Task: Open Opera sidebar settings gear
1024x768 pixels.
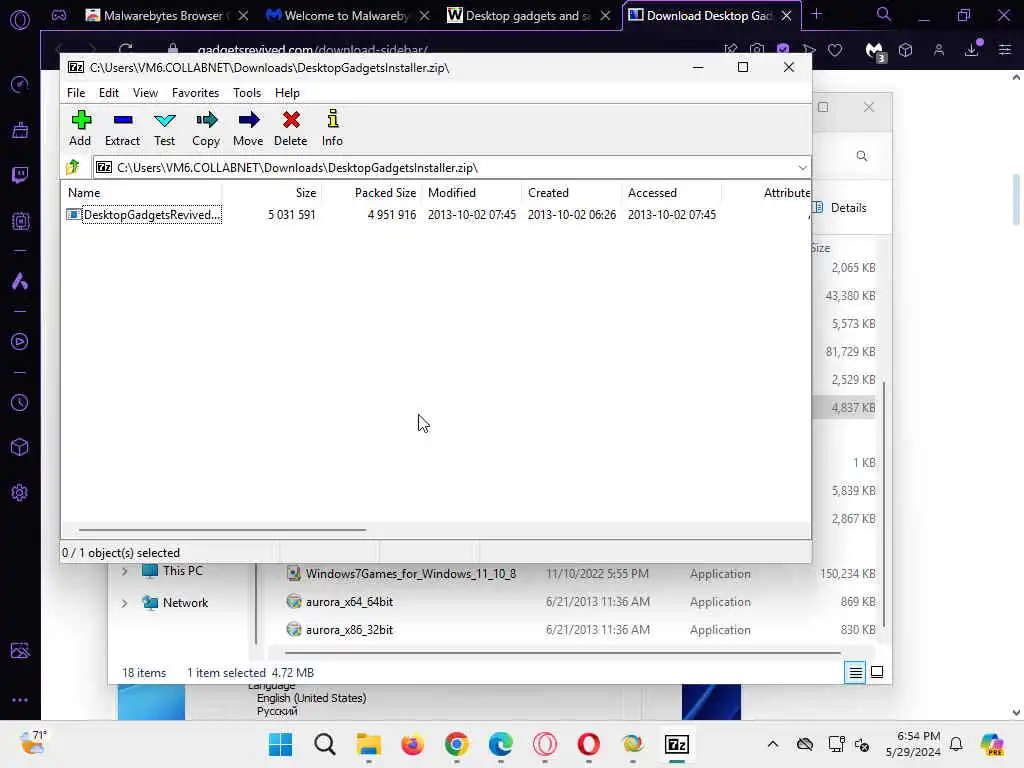Action: click(x=20, y=492)
